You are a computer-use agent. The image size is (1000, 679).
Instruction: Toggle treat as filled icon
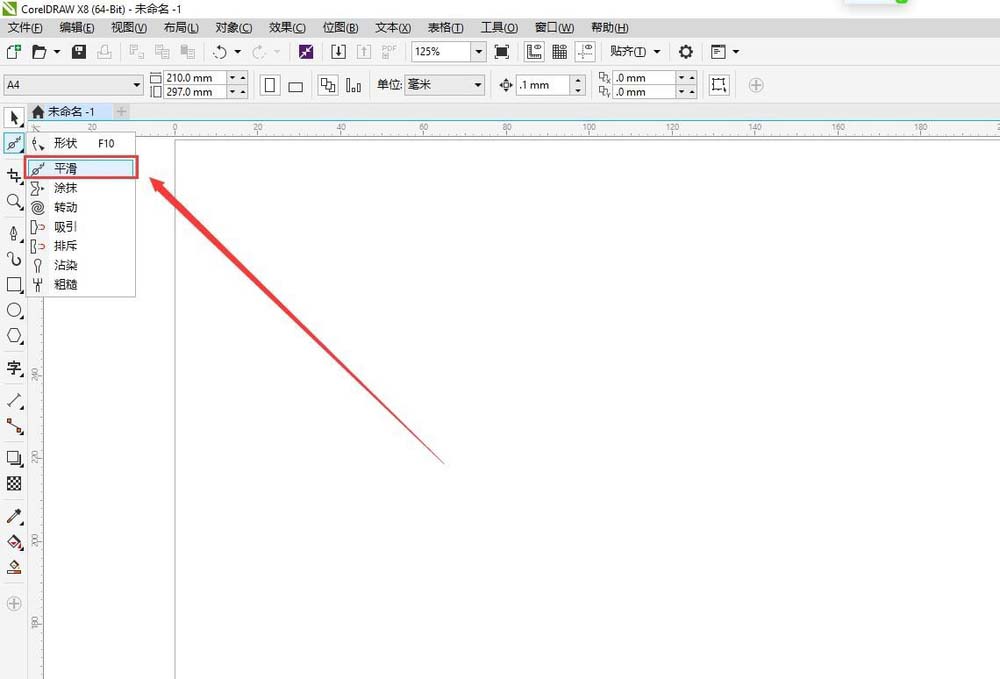719,85
